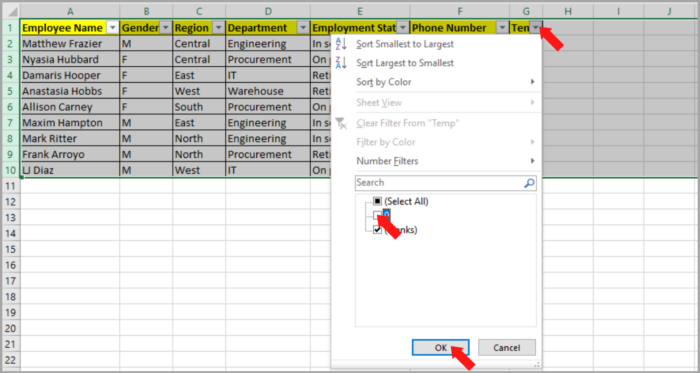Select cell Matthew Frazier

tap(70, 44)
